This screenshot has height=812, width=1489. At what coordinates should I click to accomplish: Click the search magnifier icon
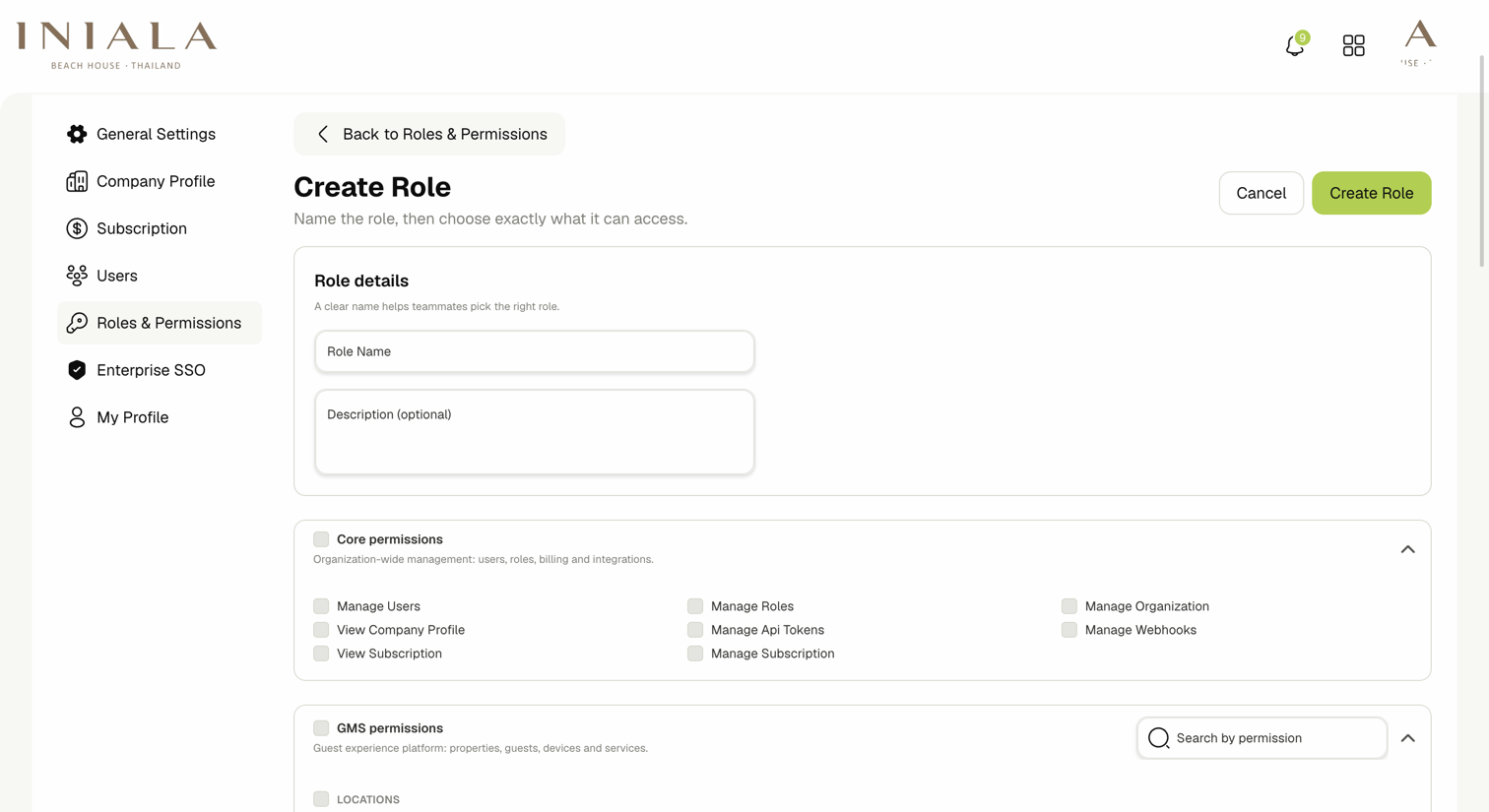tap(1158, 738)
